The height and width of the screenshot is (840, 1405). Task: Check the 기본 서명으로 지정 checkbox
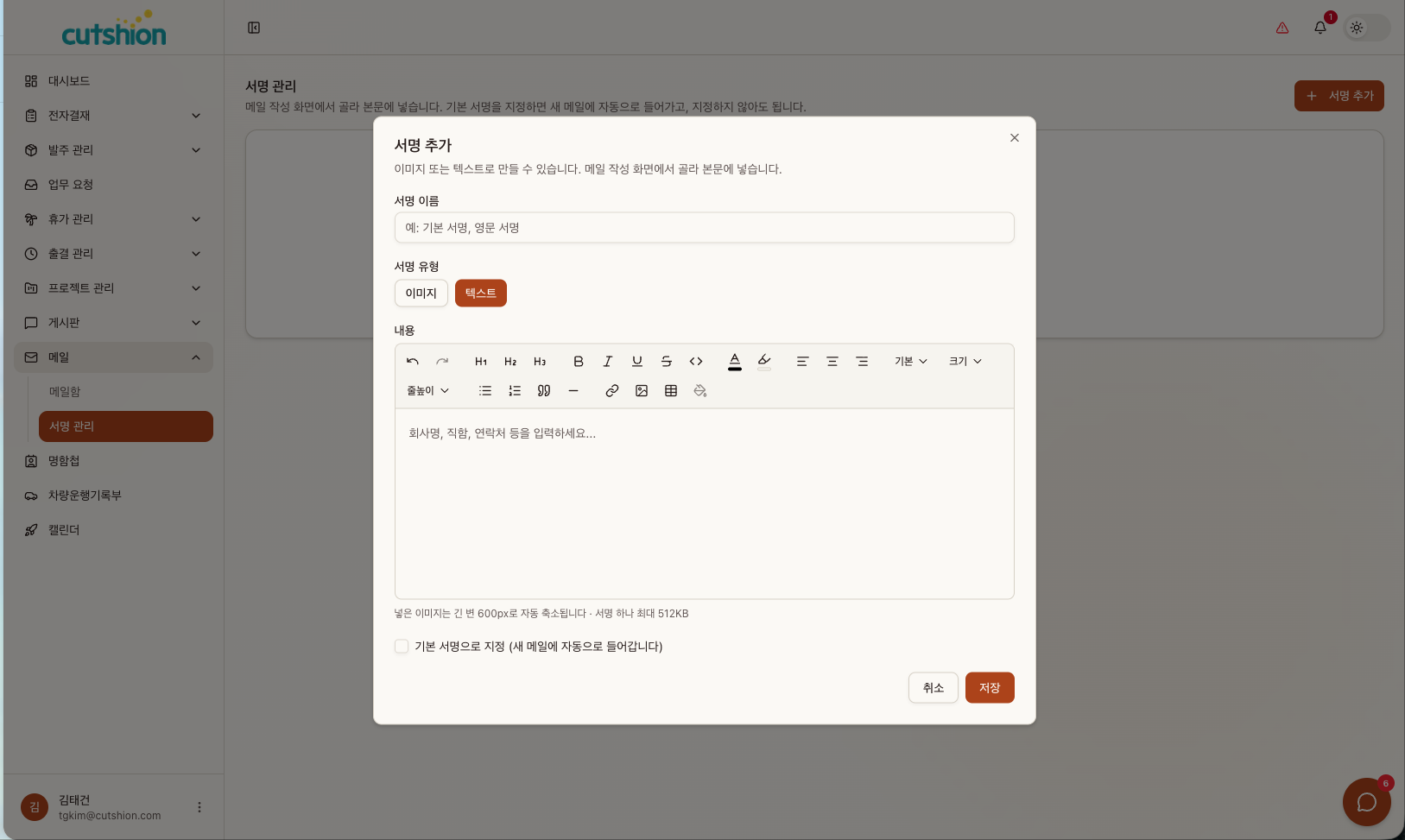pos(402,647)
